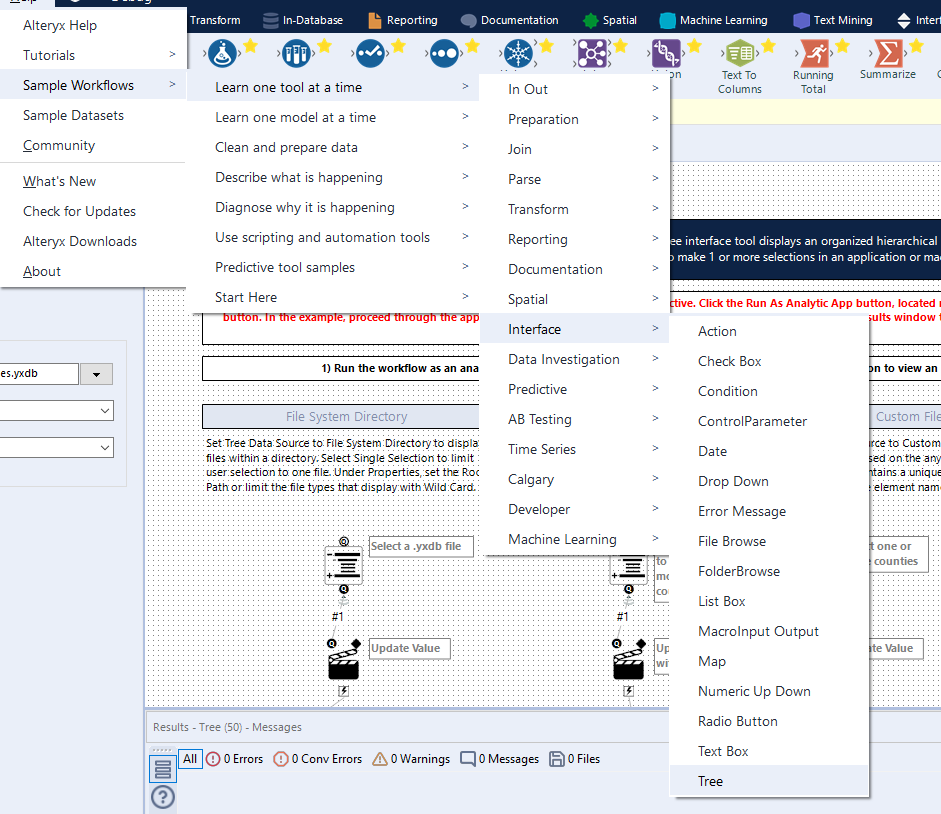Expand the Tutorials submenu
Screen dimensions: 941x814
click(93, 55)
